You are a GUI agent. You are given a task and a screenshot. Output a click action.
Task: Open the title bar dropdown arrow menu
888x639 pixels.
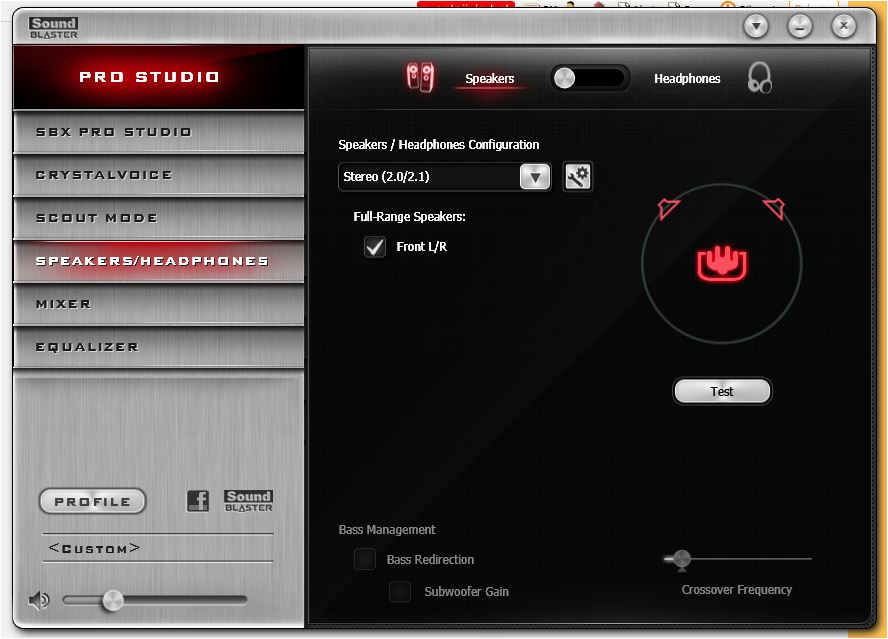coord(756,26)
